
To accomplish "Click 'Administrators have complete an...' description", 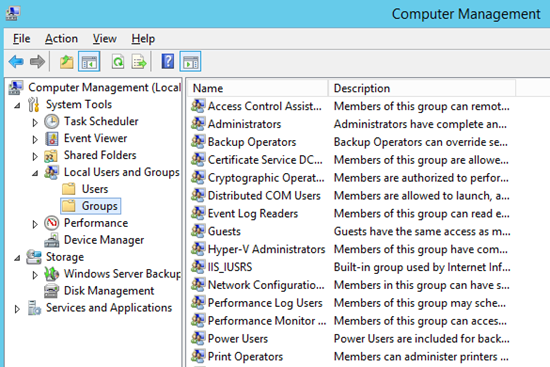I will (420, 124).
